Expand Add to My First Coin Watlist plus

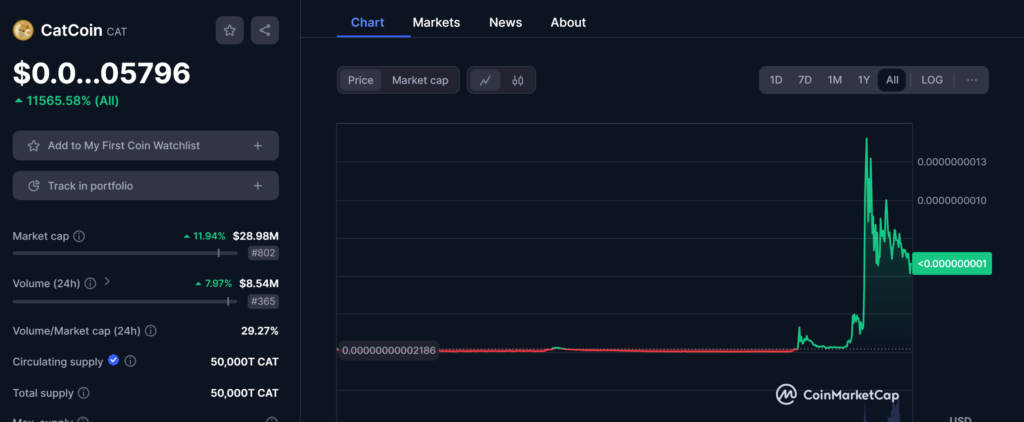257,146
